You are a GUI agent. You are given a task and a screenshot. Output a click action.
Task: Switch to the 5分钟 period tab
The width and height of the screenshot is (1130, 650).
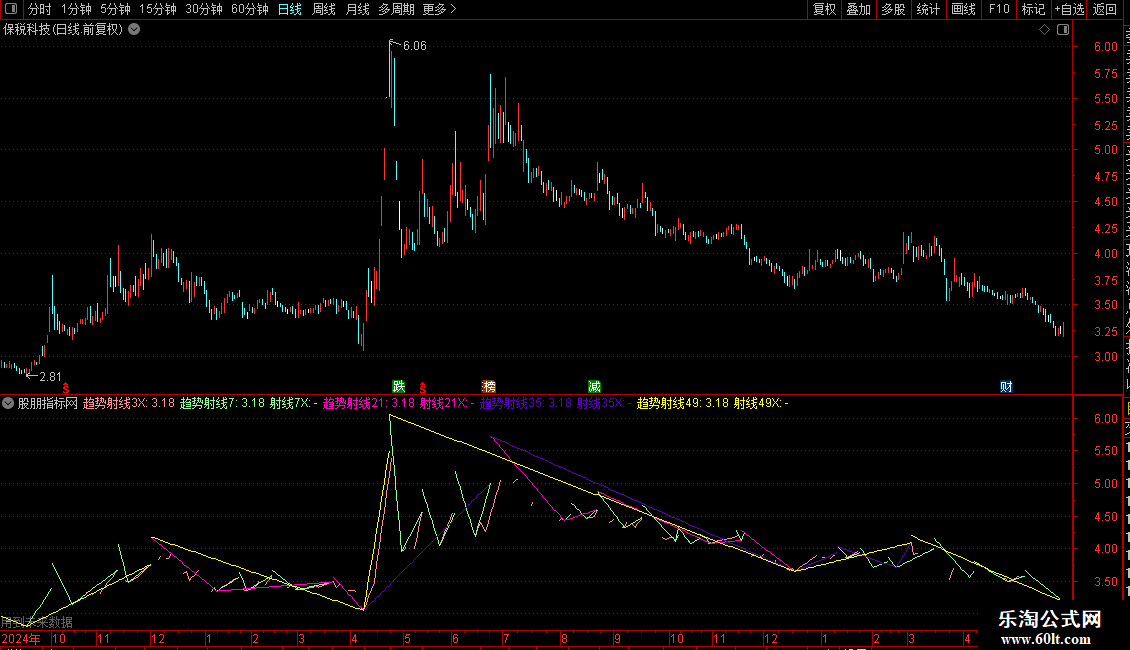point(115,9)
